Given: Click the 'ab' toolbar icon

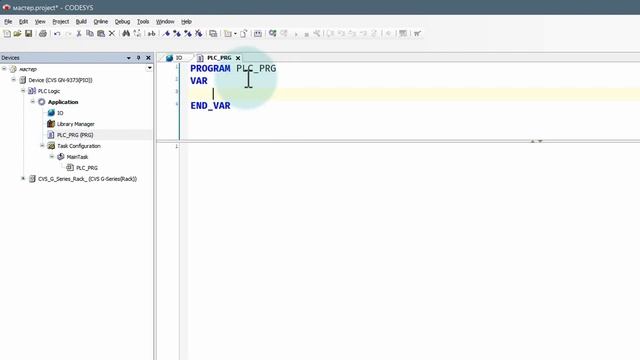Looking at the screenshot, I should 151,33.
